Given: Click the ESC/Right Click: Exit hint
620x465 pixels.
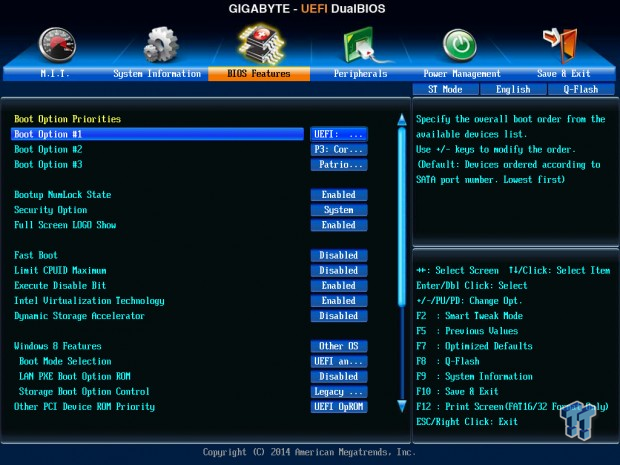Looking at the screenshot, I should pyautogui.click(x=467, y=422).
